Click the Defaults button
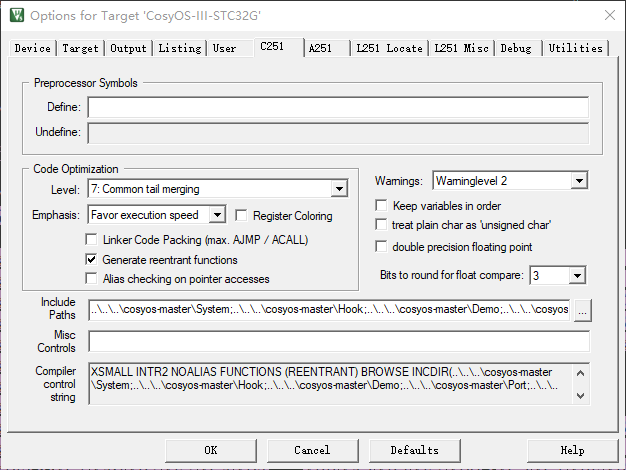The width and height of the screenshot is (626, 470). tap(414, 450)
